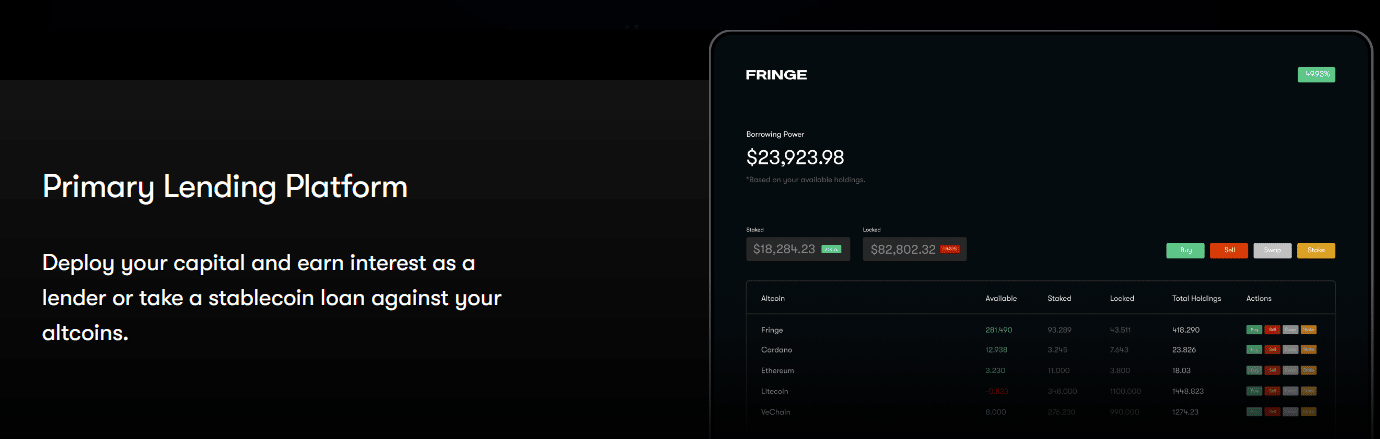Screen dimensions: 1380x439
Task: Click the small Swap button in Litecoin row
Action: click(x=1291, y=391)
